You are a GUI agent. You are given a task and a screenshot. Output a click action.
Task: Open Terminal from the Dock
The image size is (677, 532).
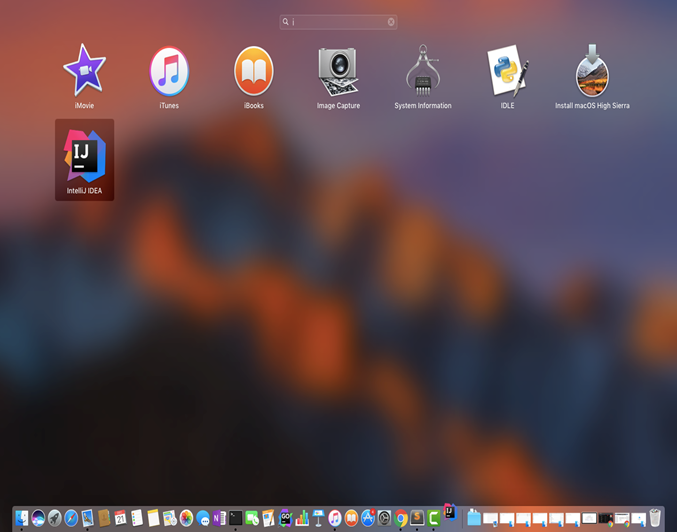pos(236,518)
